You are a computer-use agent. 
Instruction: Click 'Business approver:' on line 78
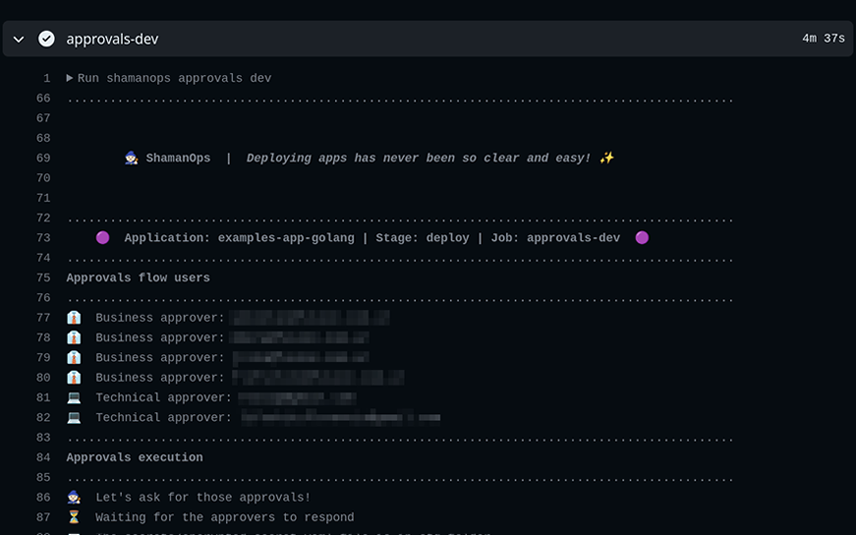[x=160, y=338]
